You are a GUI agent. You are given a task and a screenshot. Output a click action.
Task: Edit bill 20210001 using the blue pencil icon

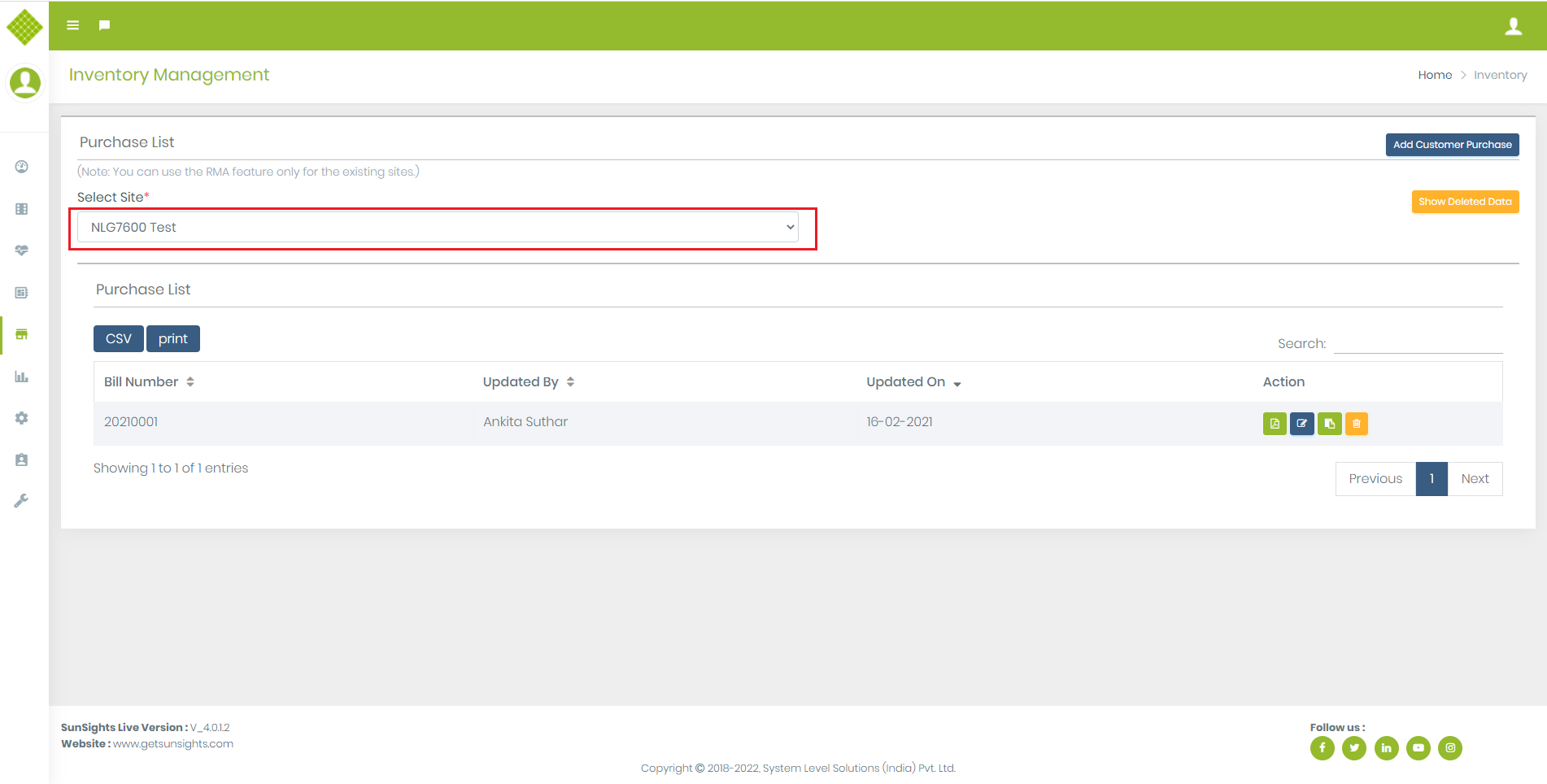click(x=1301, y=423)
